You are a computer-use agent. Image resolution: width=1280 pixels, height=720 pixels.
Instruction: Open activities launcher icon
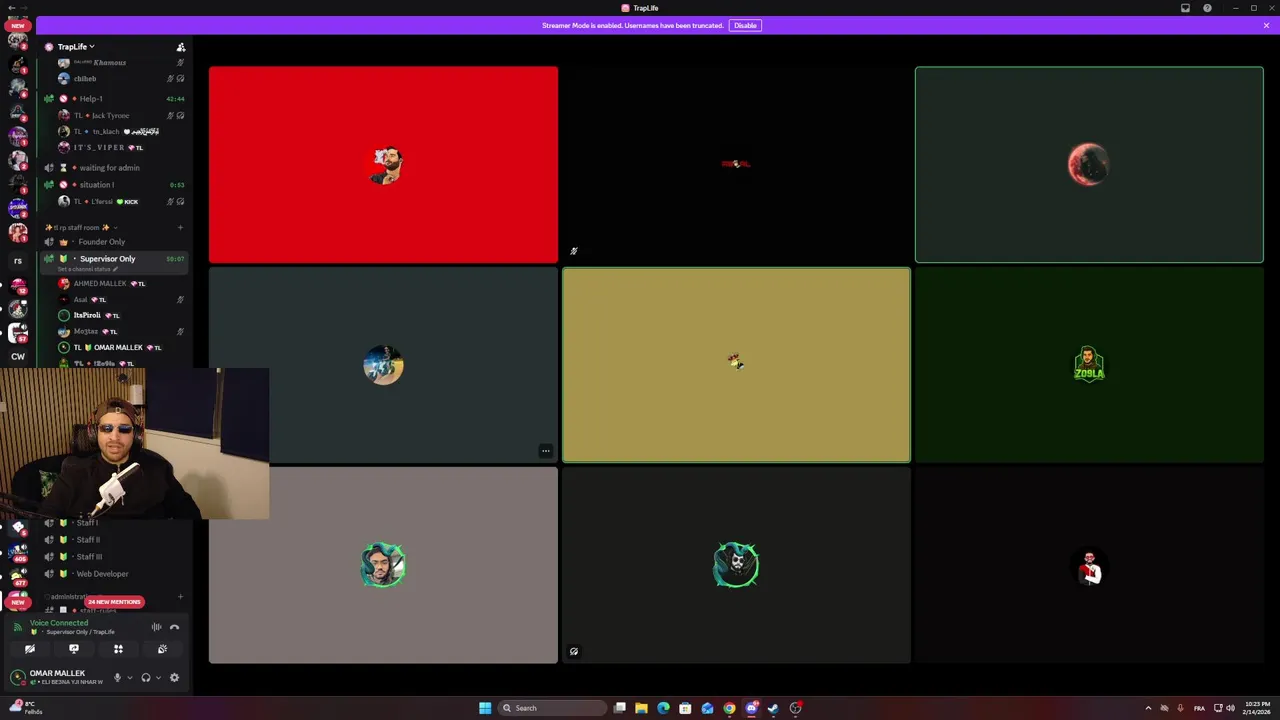118,649
